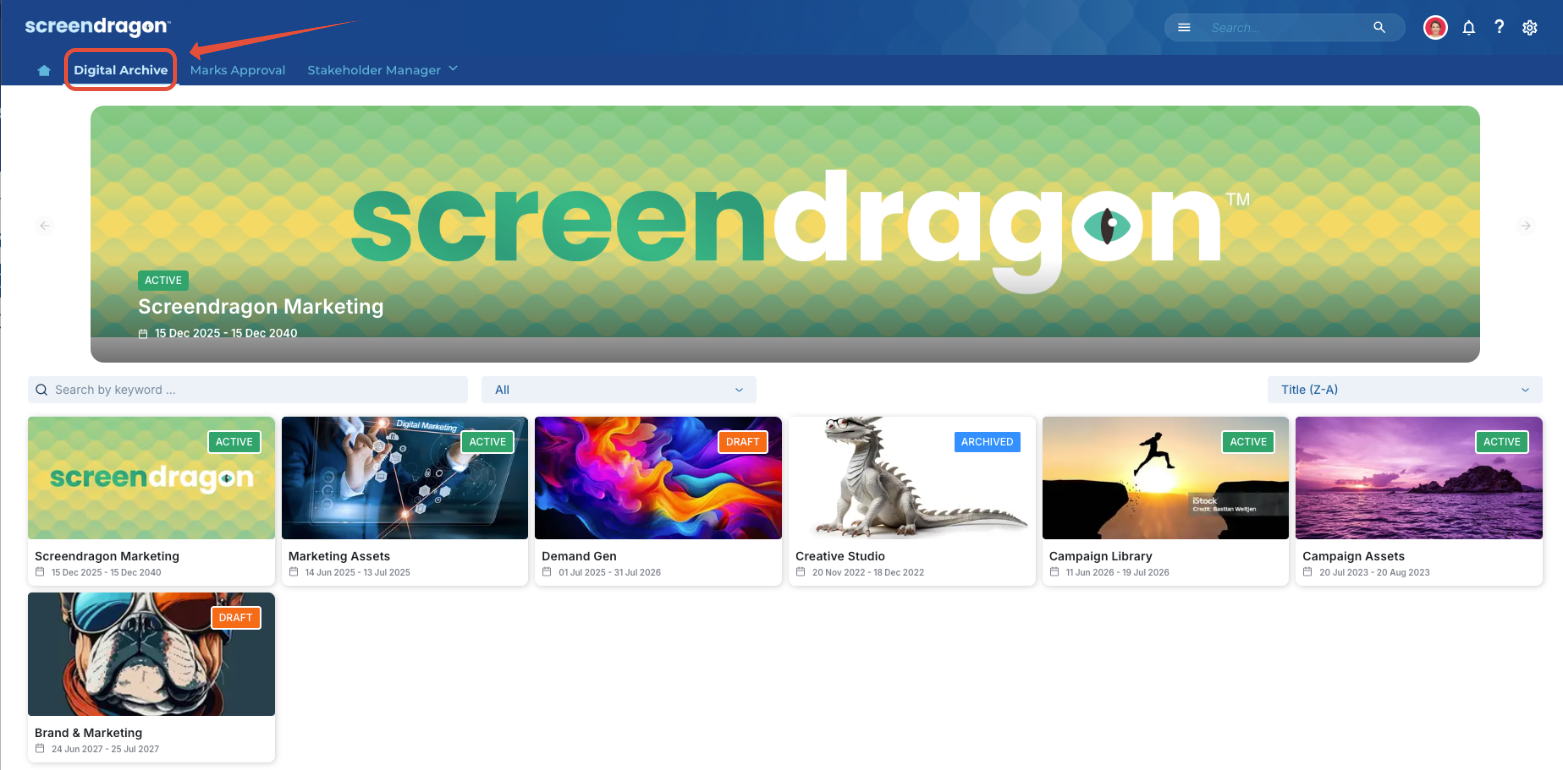The height and width of the screenshot is (770, 1563).
Task: Click calendar icon under Brand & Marketing card
Action: click(x=40, y=748)
